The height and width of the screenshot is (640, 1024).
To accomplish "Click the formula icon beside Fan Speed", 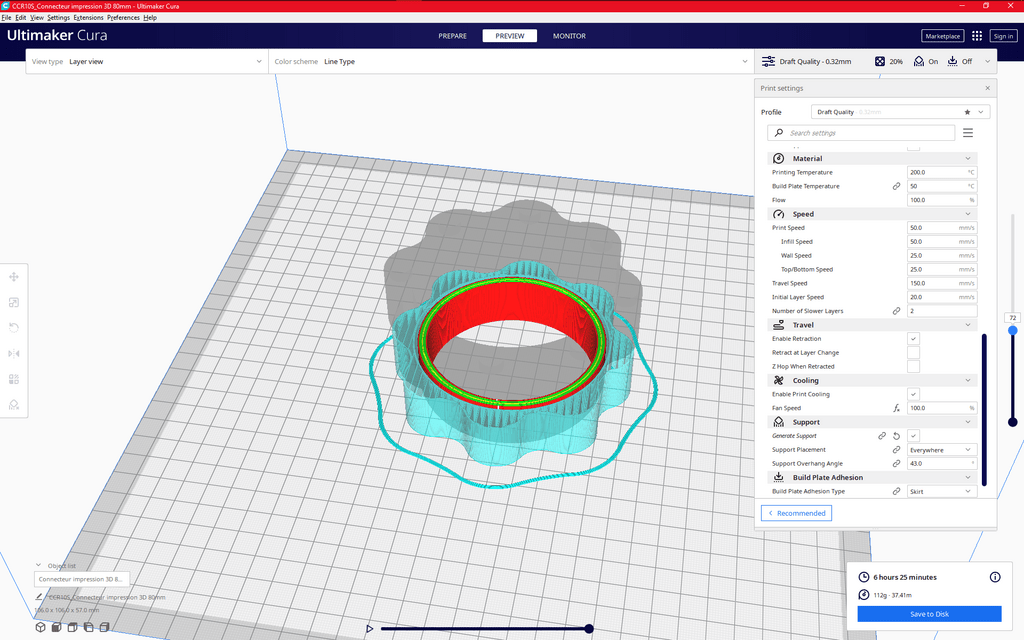I will [897, 408].
